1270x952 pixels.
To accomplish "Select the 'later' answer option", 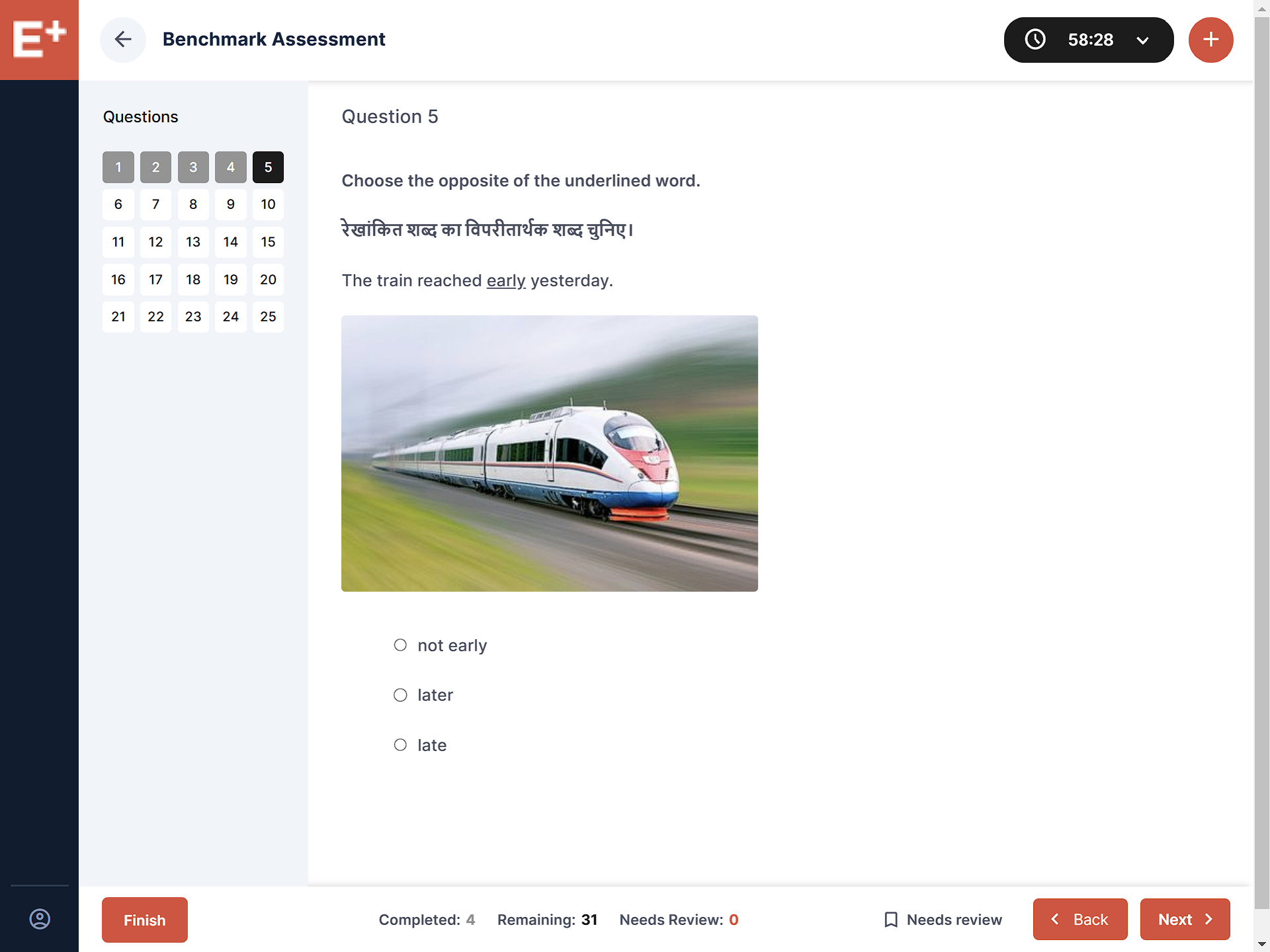I will 400,695.
